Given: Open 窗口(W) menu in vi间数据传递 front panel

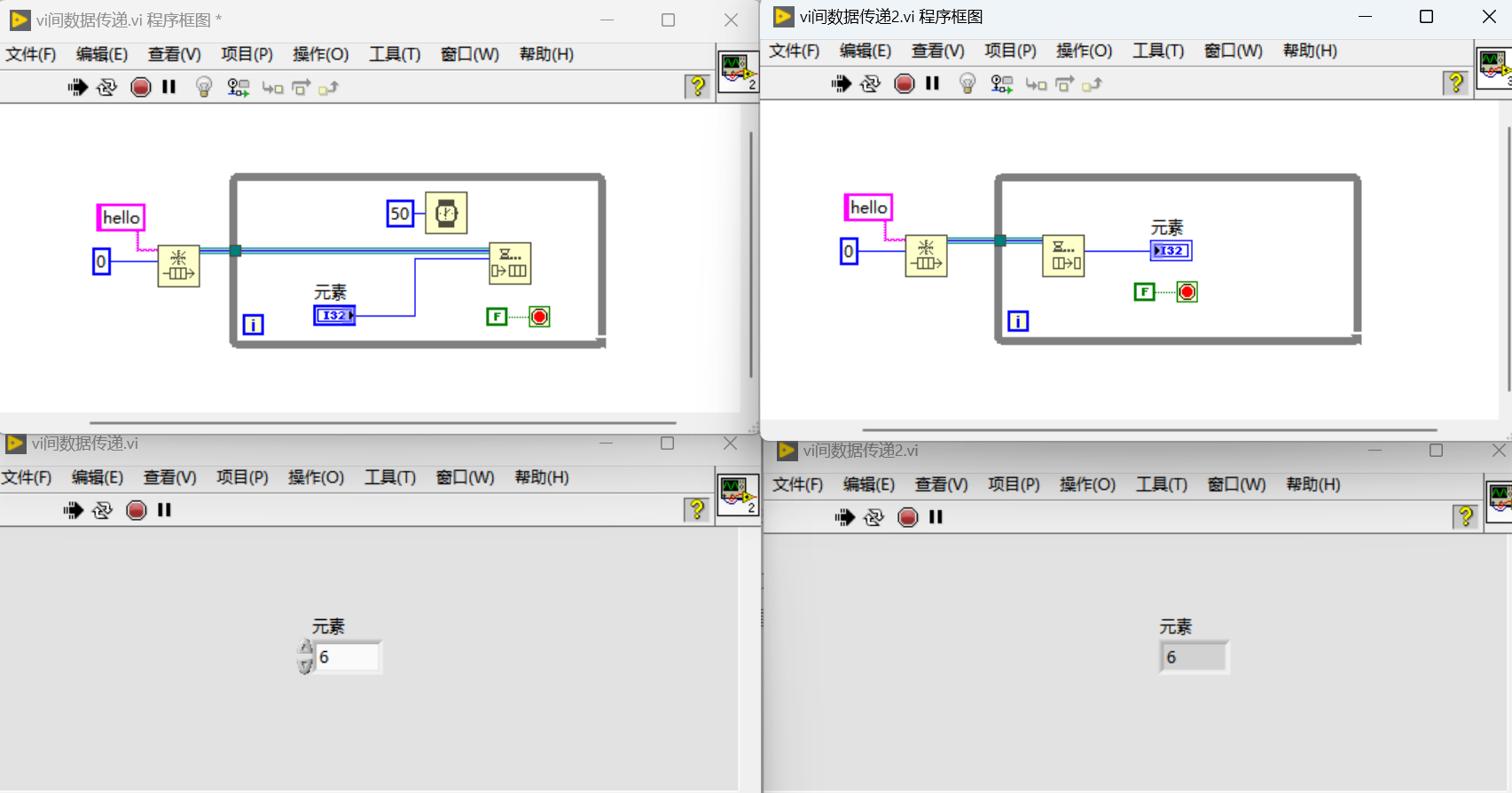Looking at the screenshot, I should coord(466,477).
